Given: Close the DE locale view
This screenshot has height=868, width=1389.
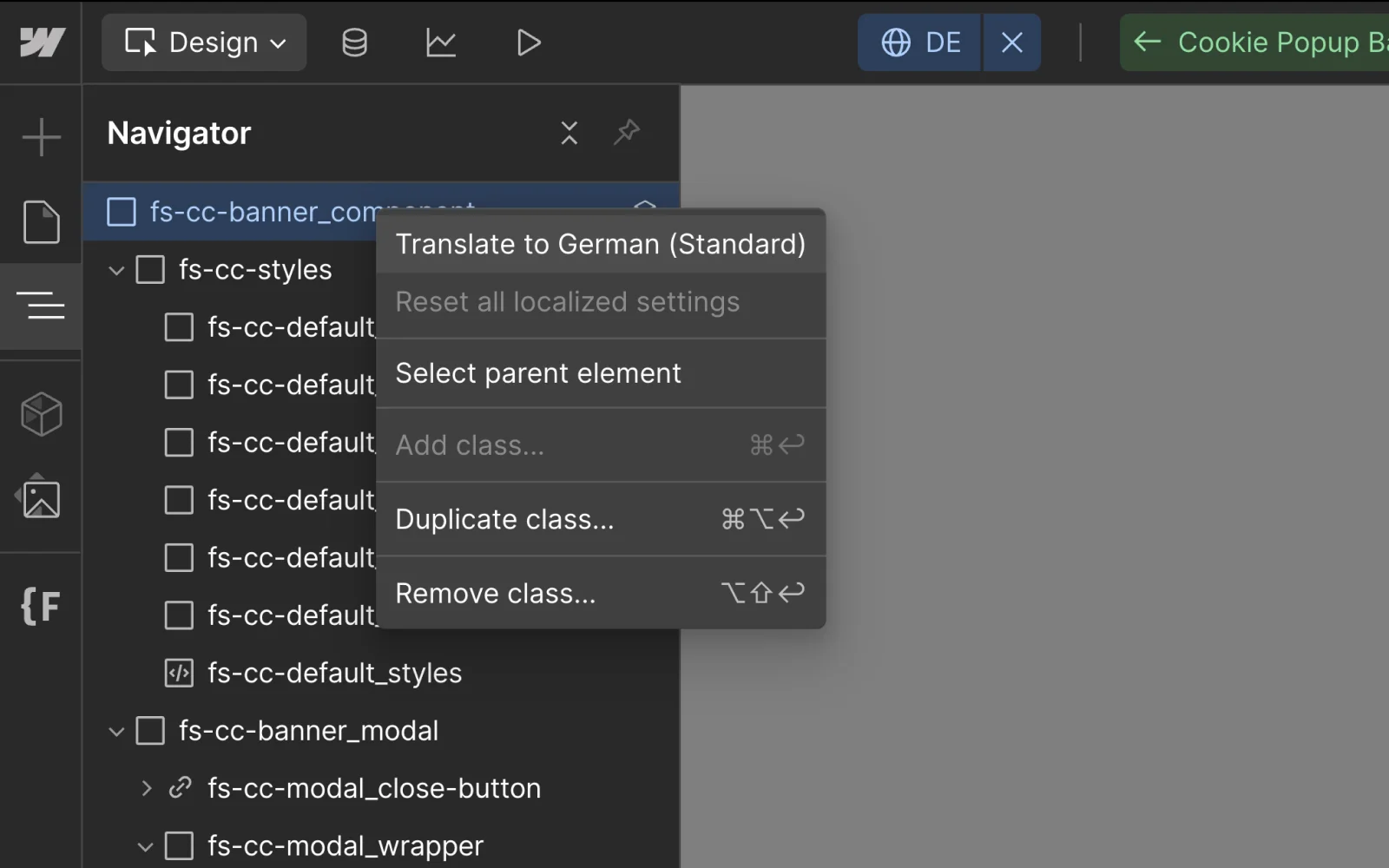Looking at the screenshot, I should (1011, 43).
